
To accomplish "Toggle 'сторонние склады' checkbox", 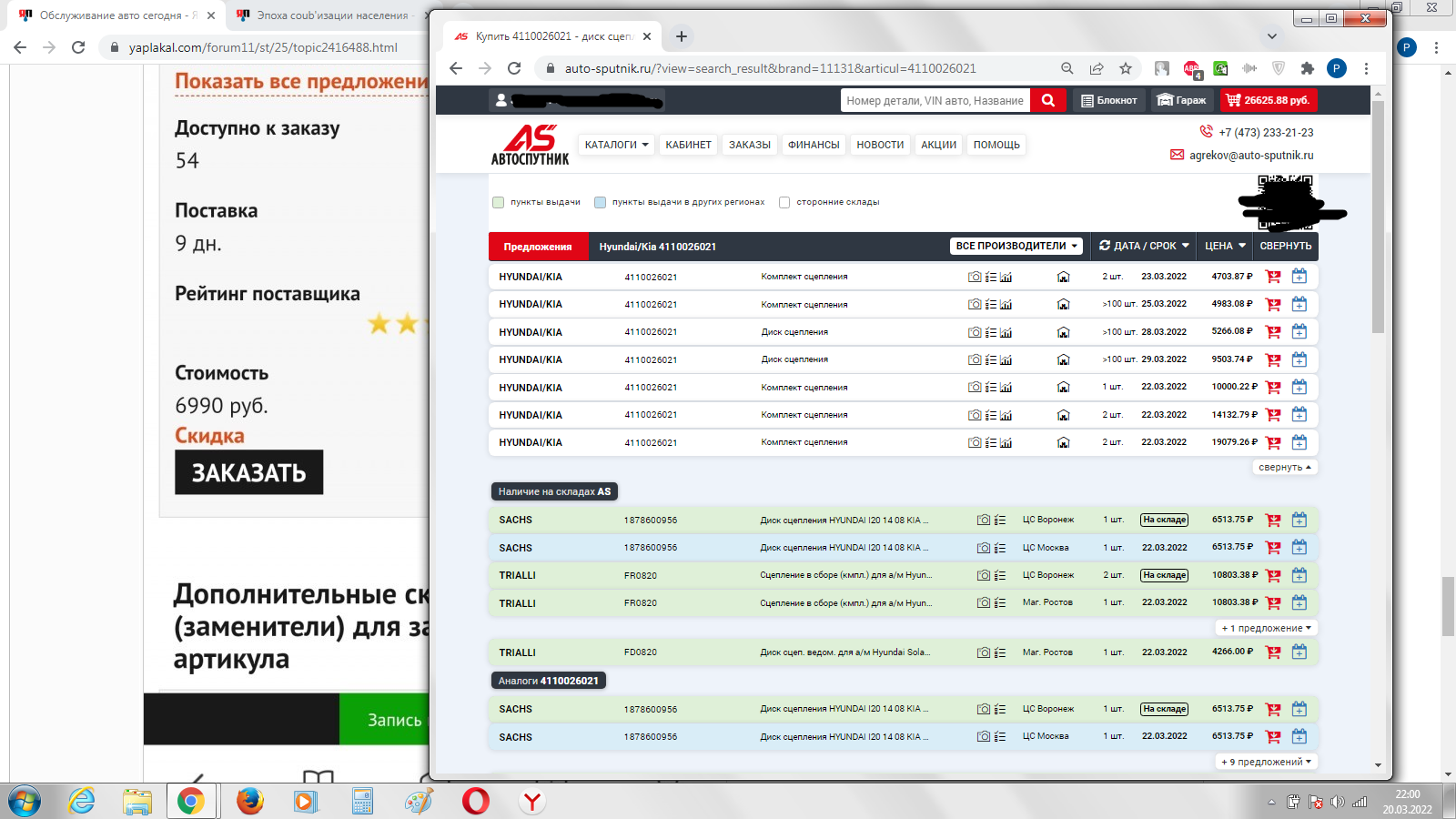I will point(784,202).
